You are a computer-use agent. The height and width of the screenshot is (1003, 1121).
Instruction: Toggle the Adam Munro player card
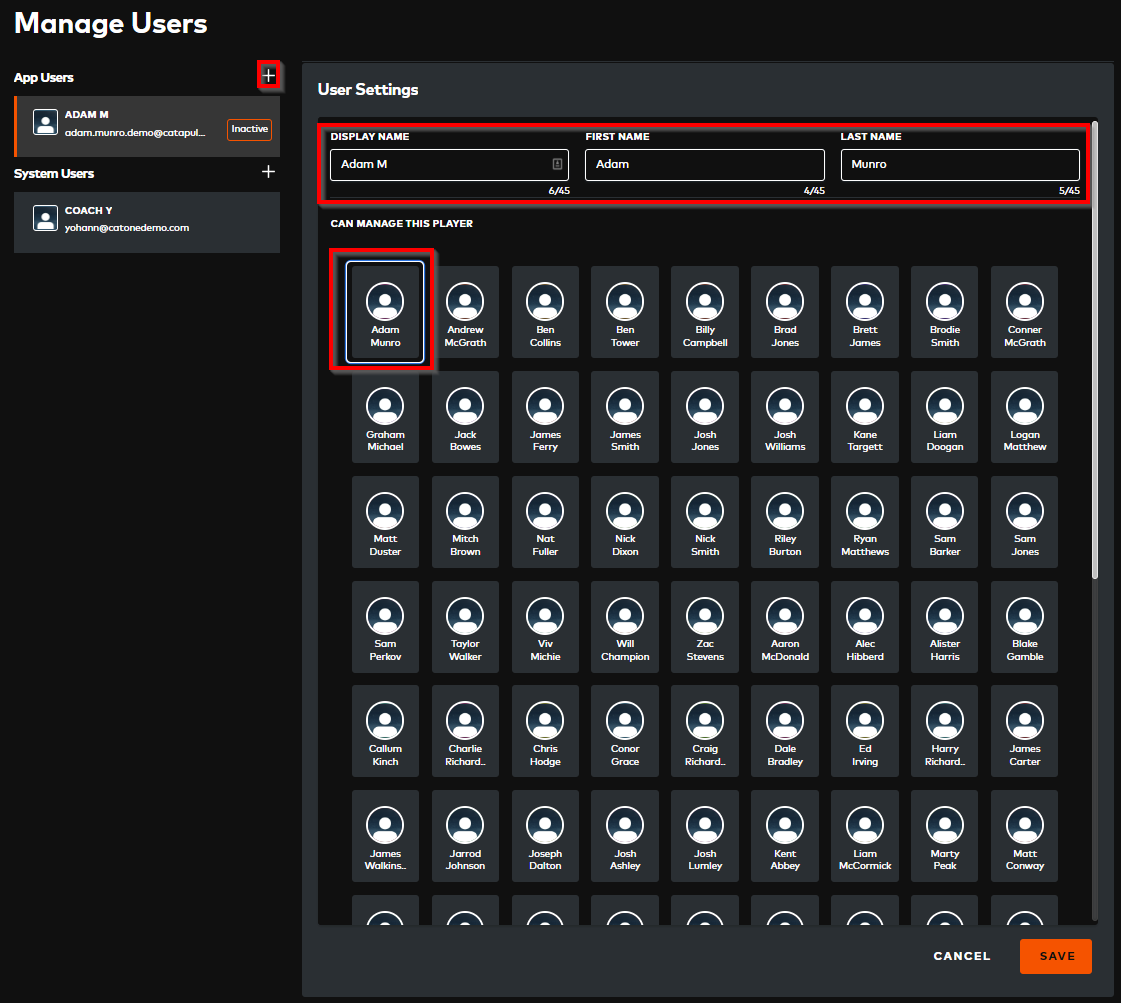tap(385, 312)
